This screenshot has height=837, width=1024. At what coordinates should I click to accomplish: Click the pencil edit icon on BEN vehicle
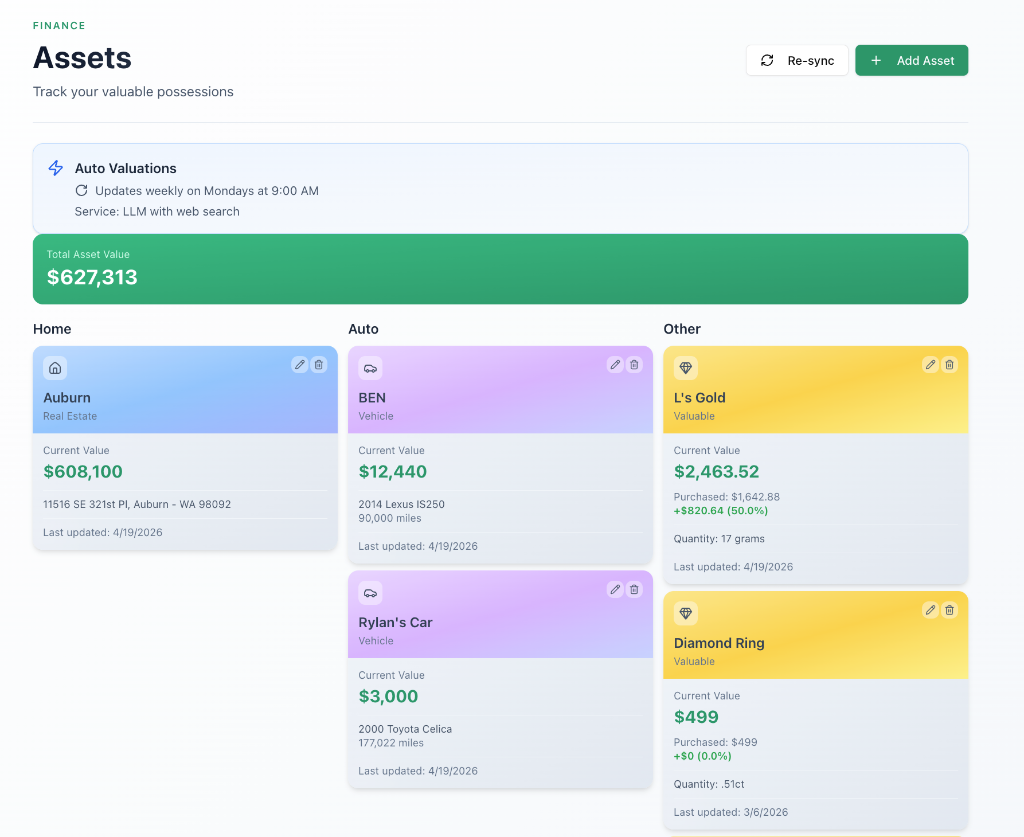tap(615, 364)
